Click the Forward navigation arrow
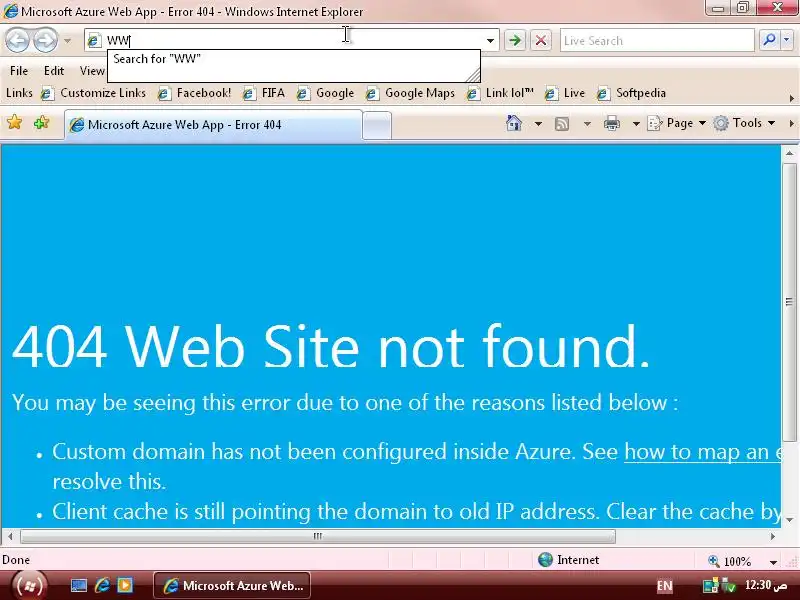 click(45, 40)
